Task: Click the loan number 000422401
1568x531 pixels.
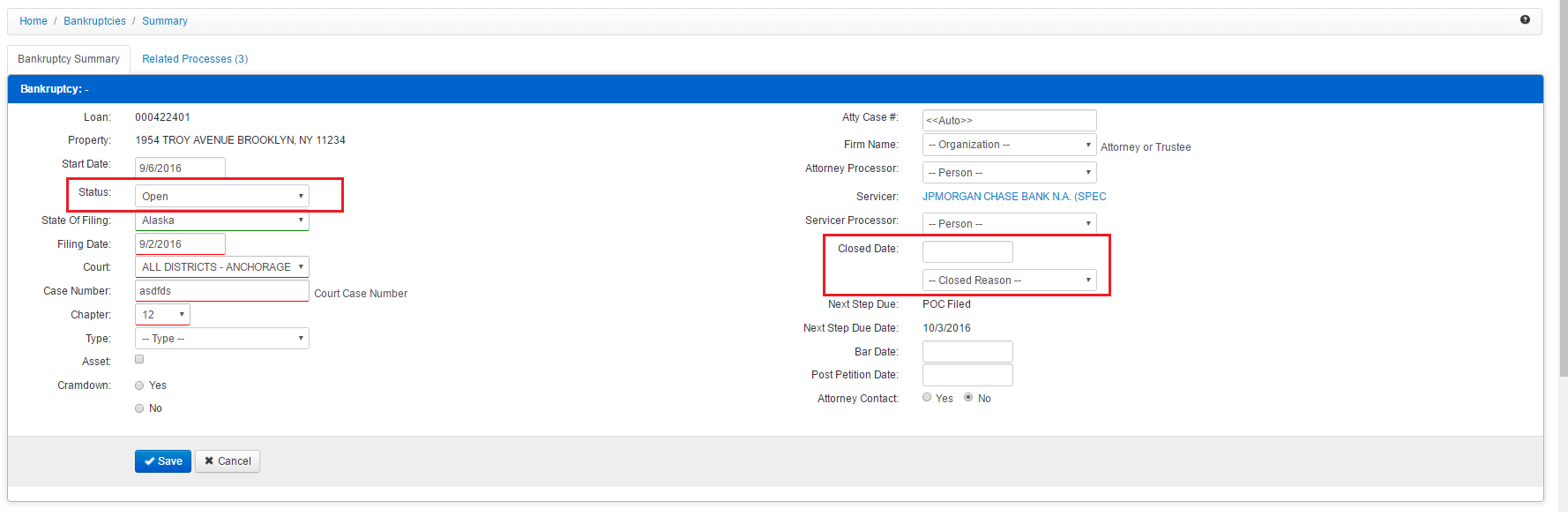Action: pos(162,117)
